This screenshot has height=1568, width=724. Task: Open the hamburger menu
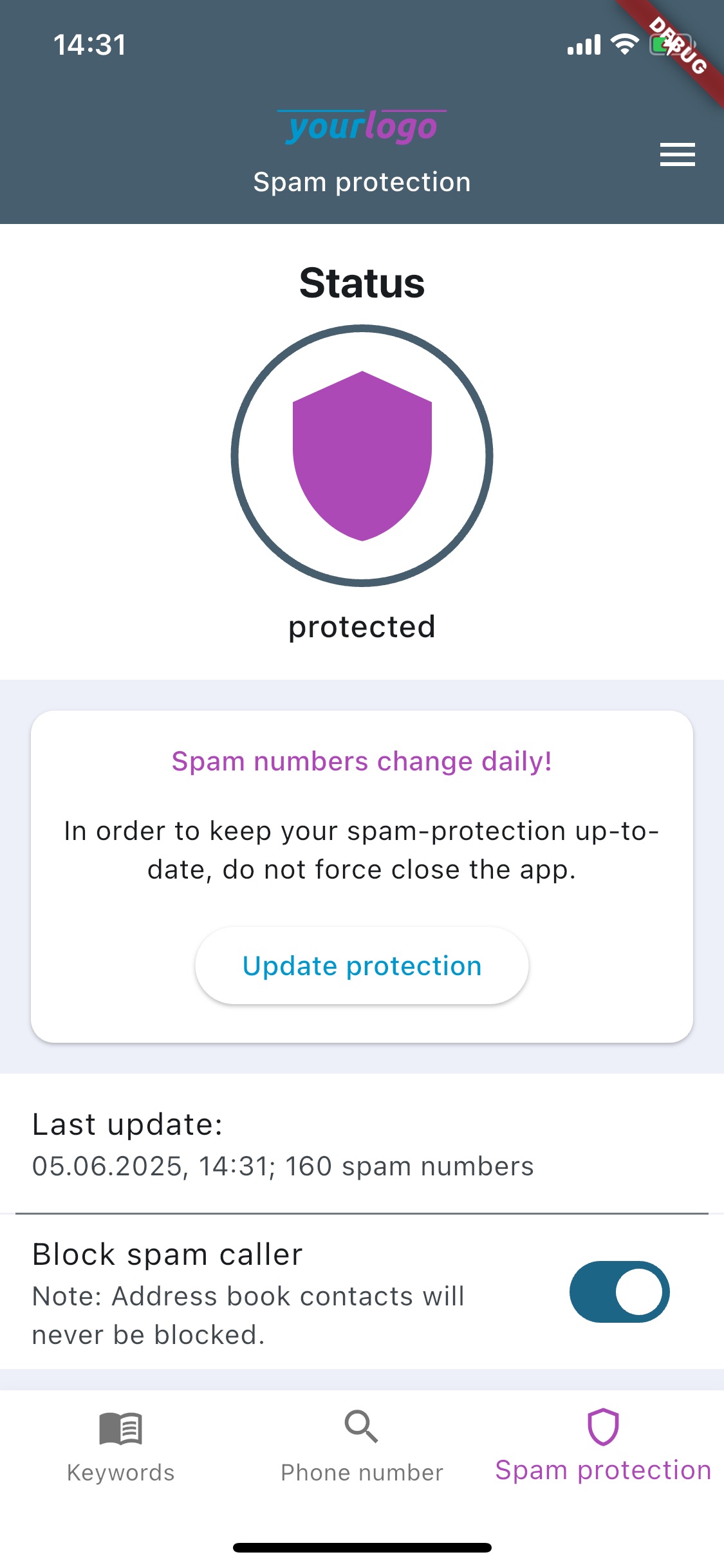pyautogui.click(x=677, y=154)
